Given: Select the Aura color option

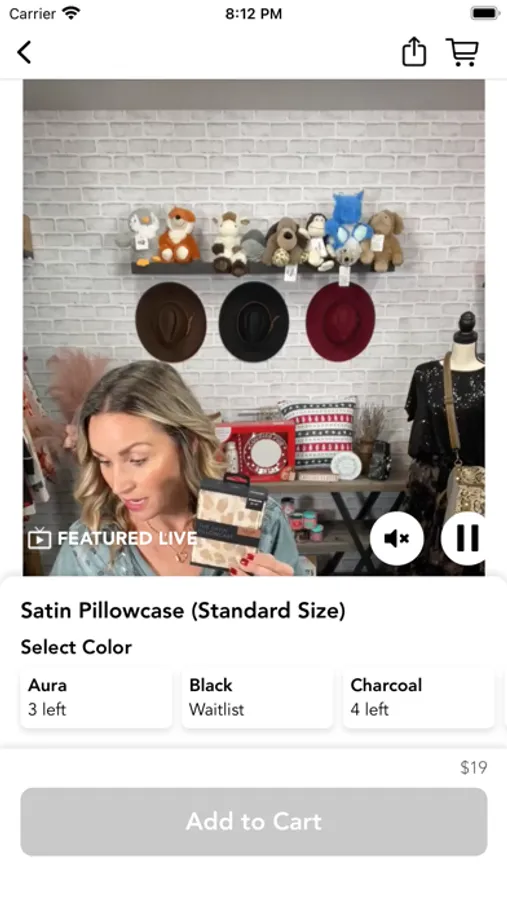Looking at the screenshot, I should [96, 697].
